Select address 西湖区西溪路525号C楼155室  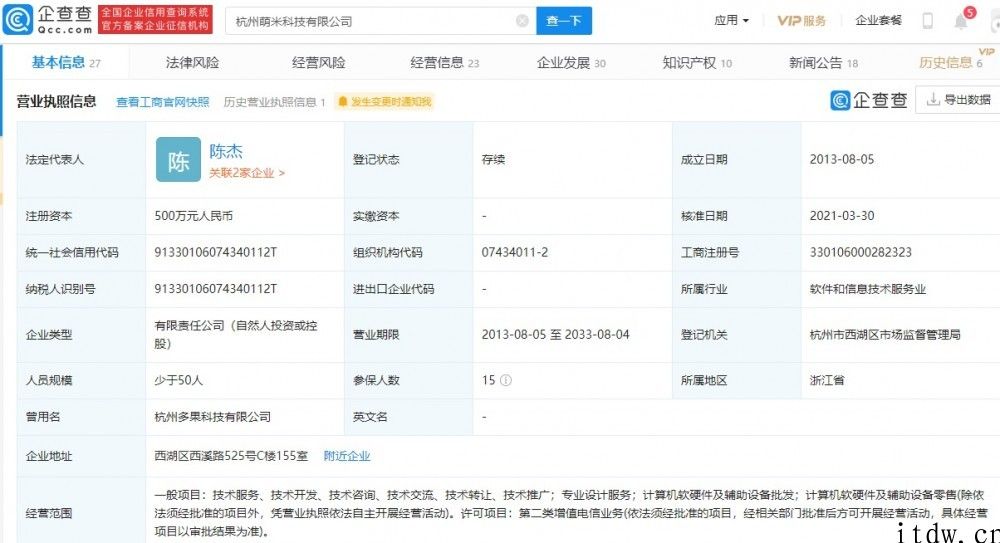click(231, 456)
